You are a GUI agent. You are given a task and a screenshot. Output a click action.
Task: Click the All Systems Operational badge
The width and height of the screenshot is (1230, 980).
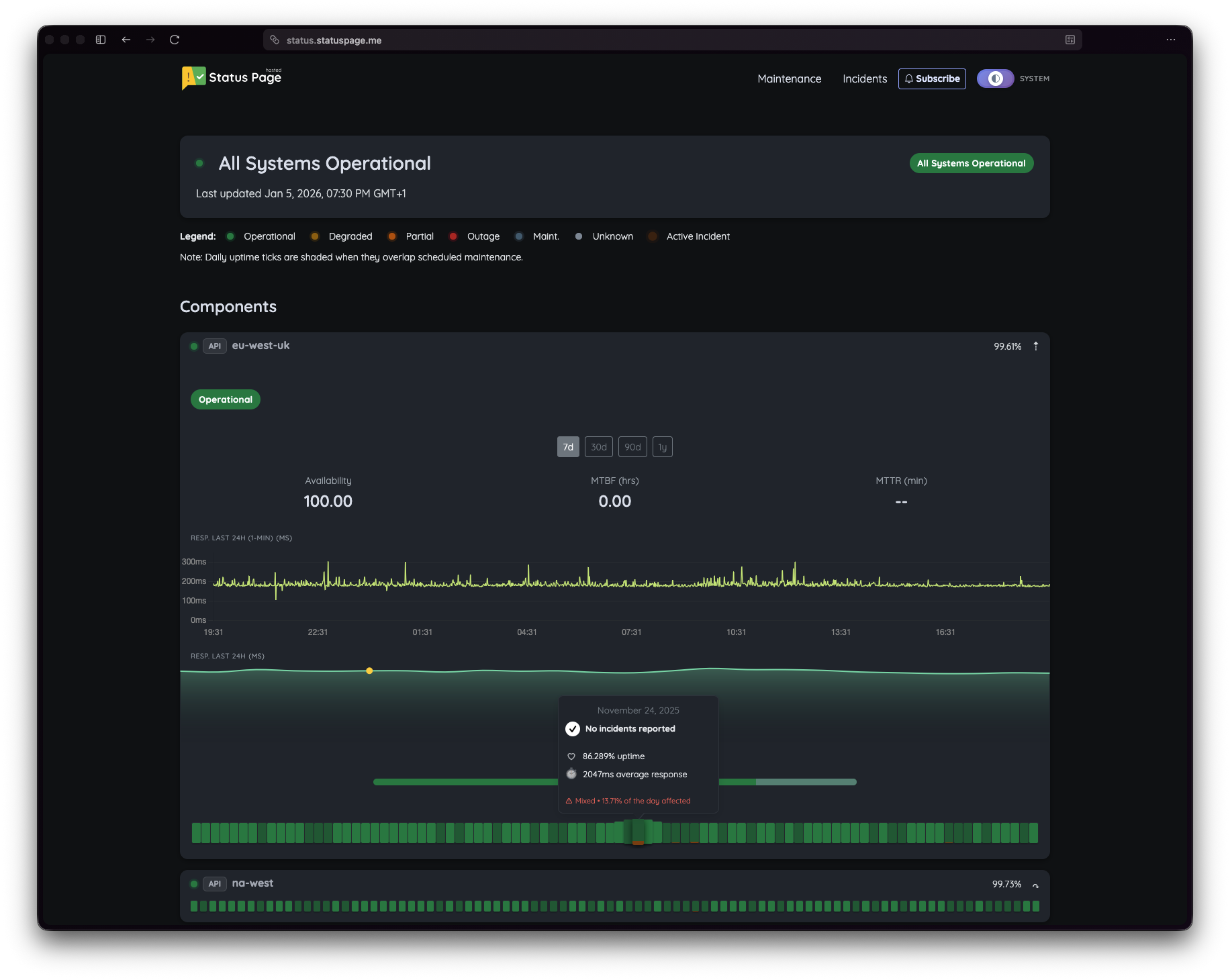tap(971, 163)
